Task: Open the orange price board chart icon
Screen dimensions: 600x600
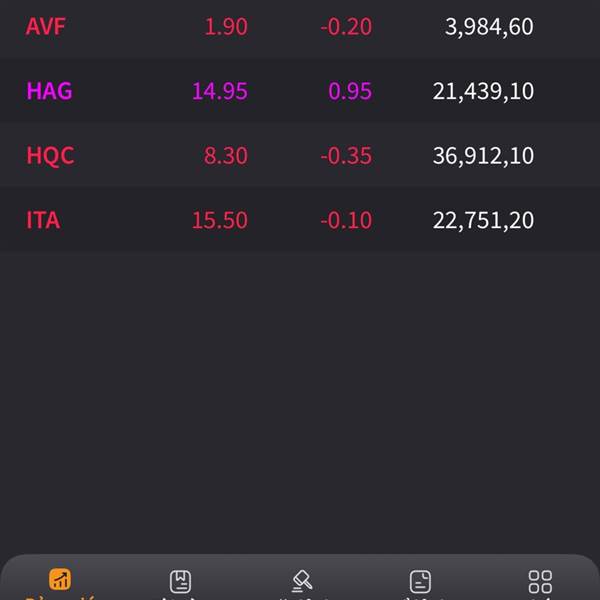Action: 60,579
